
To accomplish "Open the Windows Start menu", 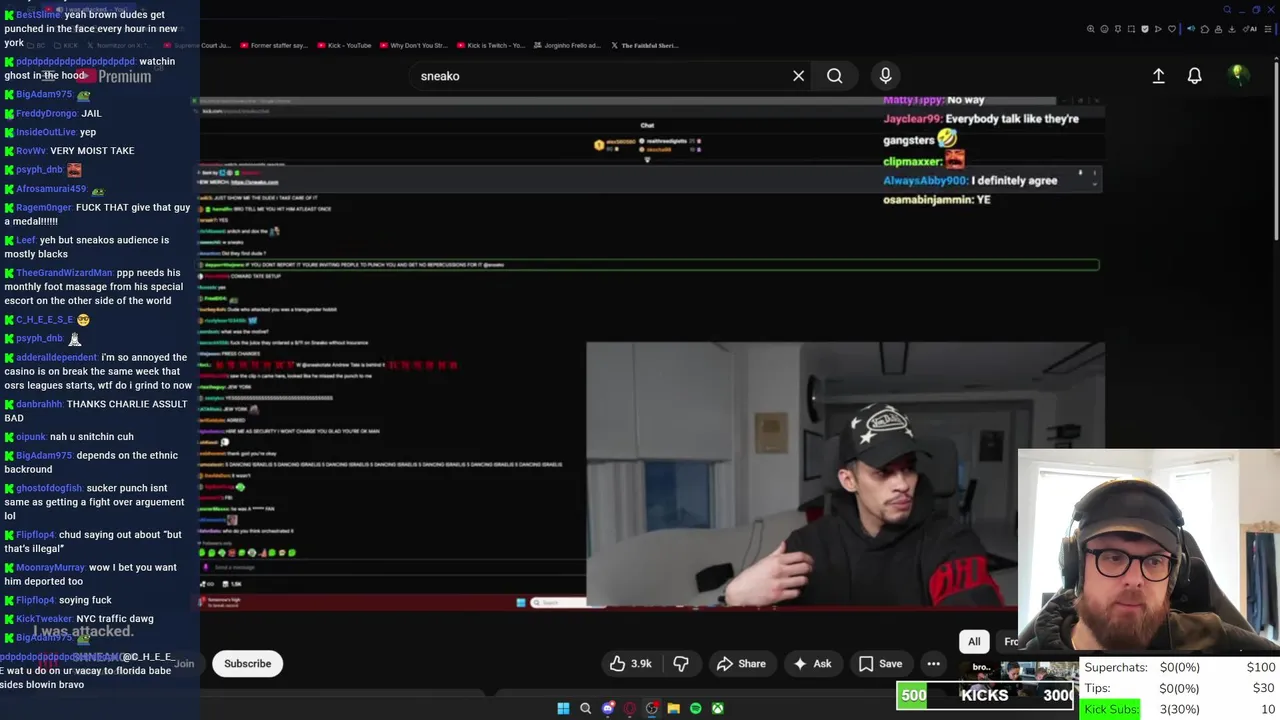I will point(563,708).
